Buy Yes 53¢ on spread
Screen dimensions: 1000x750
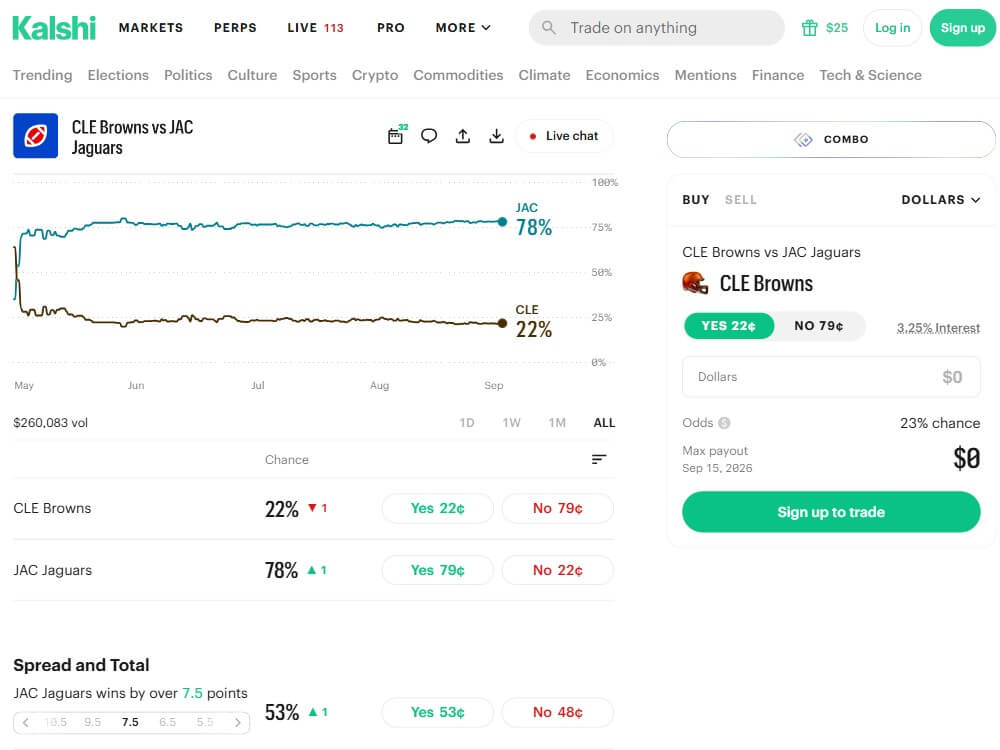click(438, 712)
